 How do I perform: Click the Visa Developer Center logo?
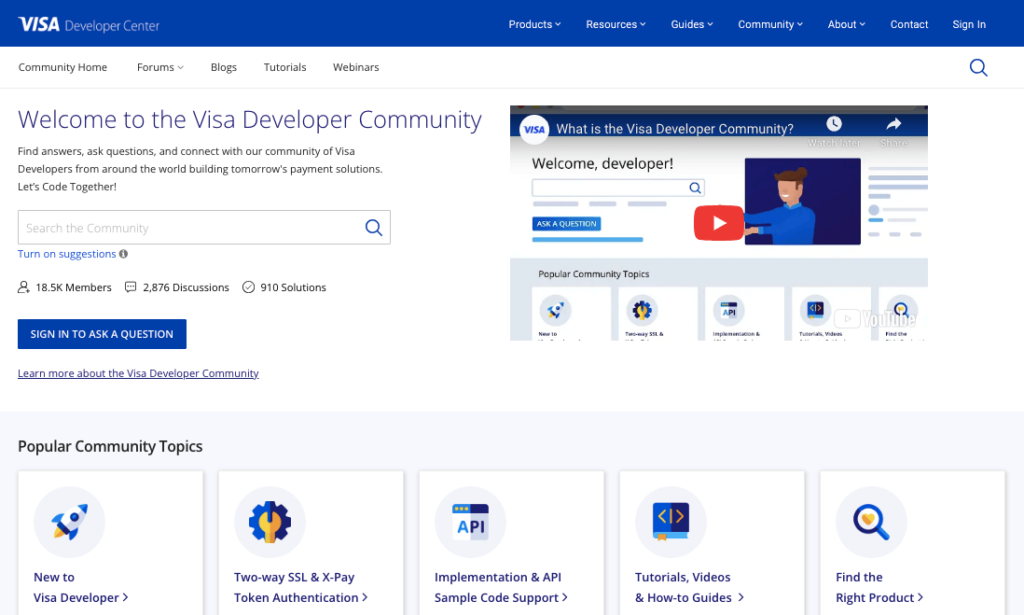coord(88,25)
